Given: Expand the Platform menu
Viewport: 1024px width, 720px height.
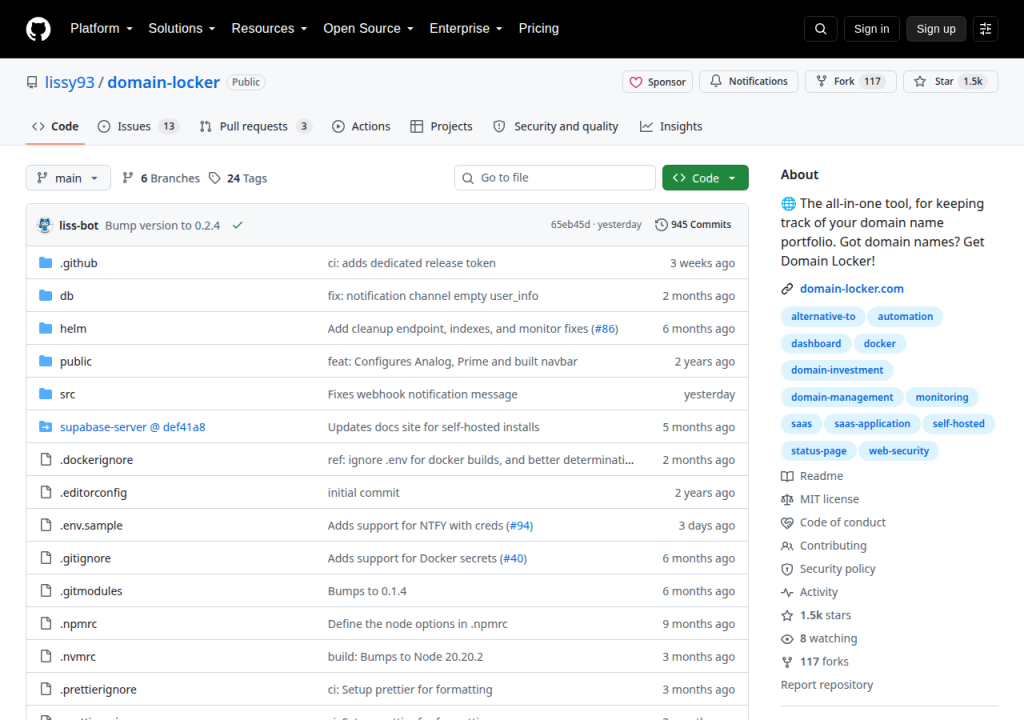Looking at the screenshot, I should point(101,29).
